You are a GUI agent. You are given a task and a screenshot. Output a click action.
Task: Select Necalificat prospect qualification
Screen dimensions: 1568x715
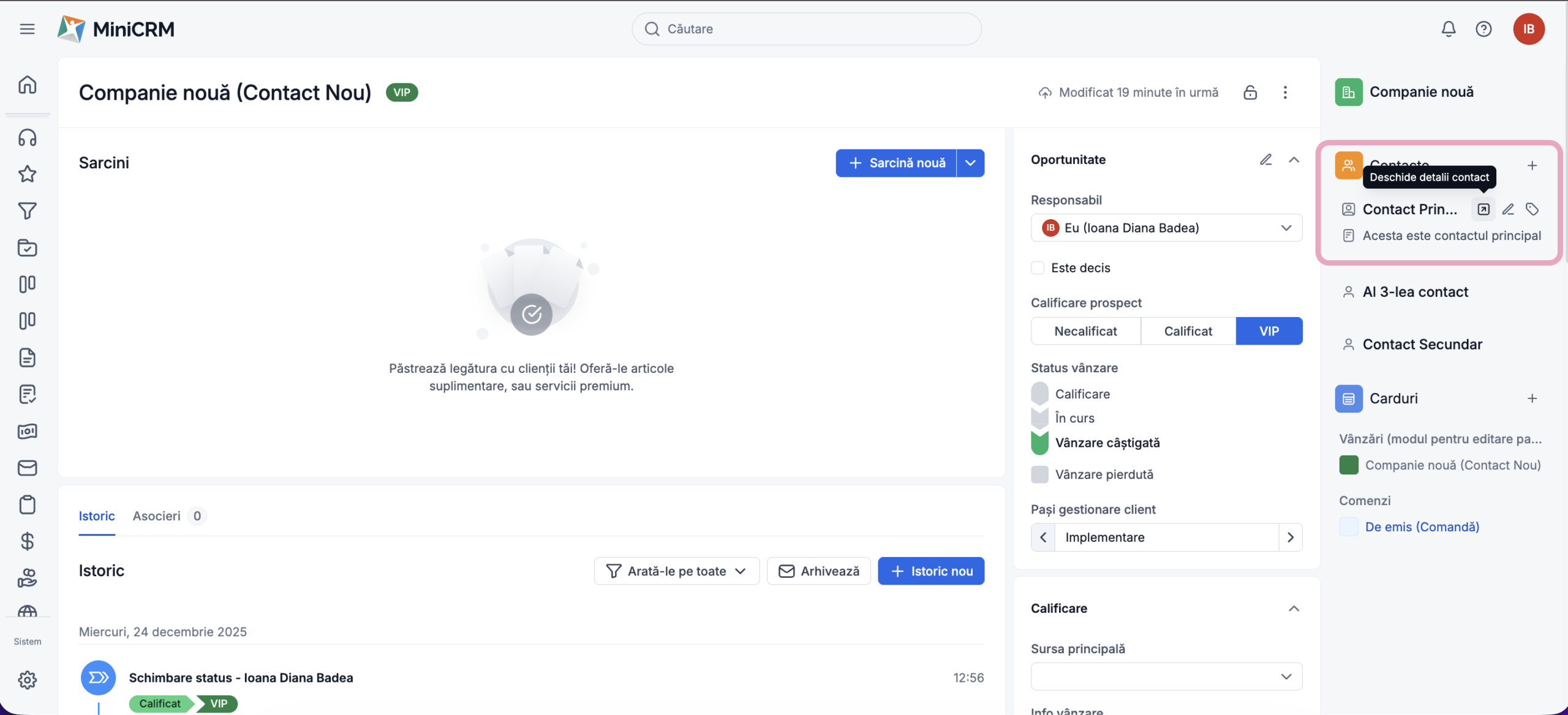pyautogui.click(x=1085, y=331)
